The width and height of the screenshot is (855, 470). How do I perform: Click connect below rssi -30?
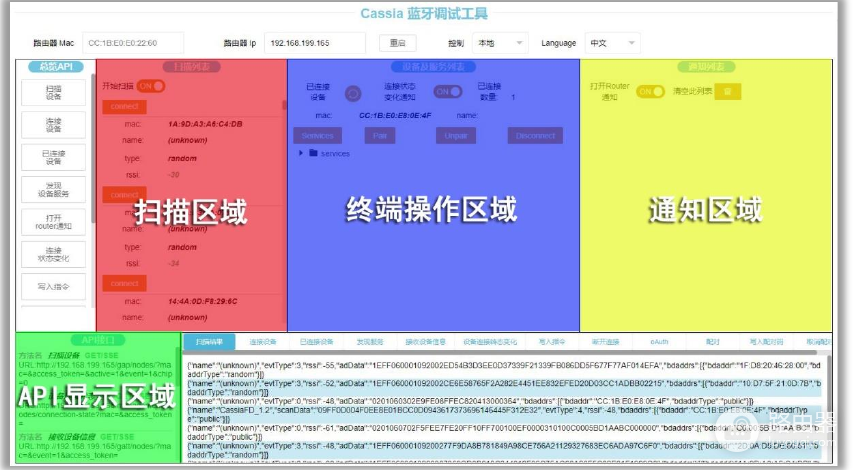(124, 195)
